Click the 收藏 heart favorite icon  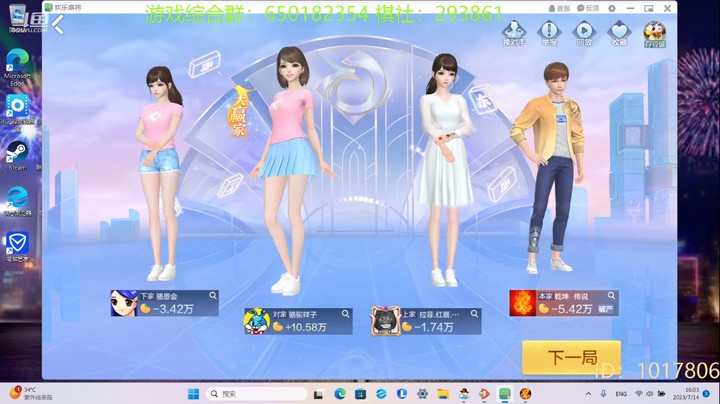619,33
